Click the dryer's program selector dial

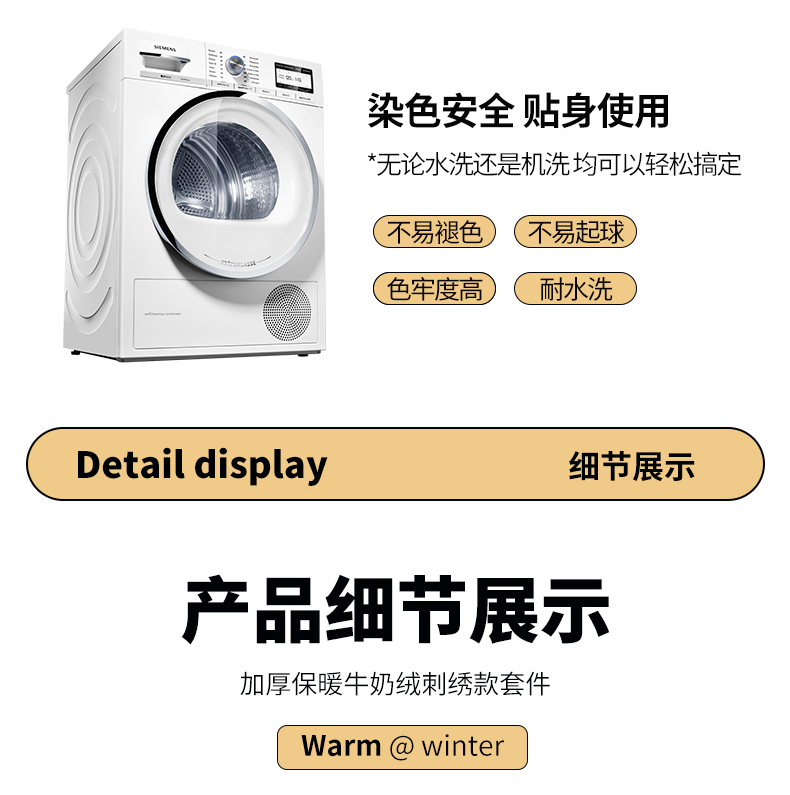tap(236, 65)
